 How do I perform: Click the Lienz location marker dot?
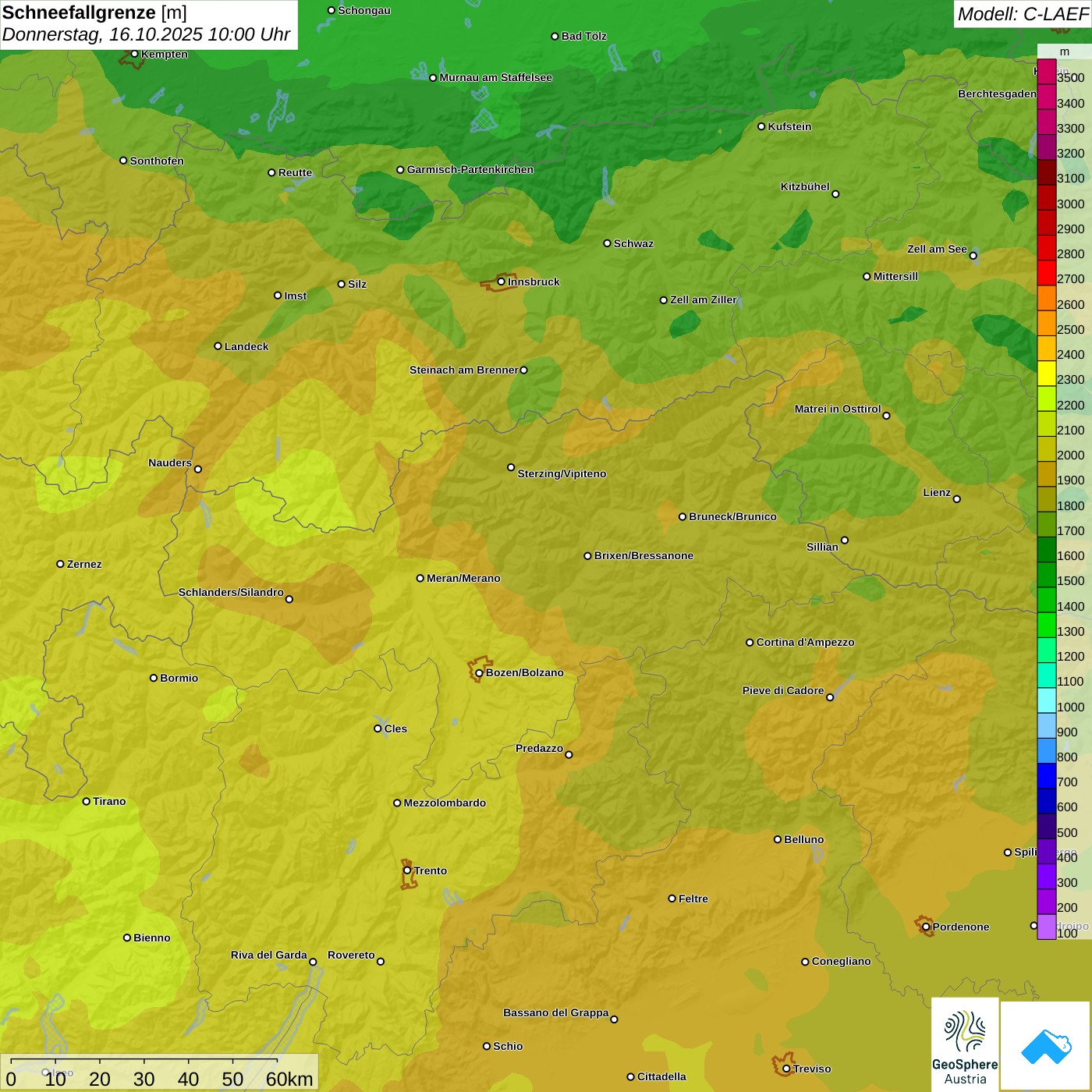tap(957, 499)
